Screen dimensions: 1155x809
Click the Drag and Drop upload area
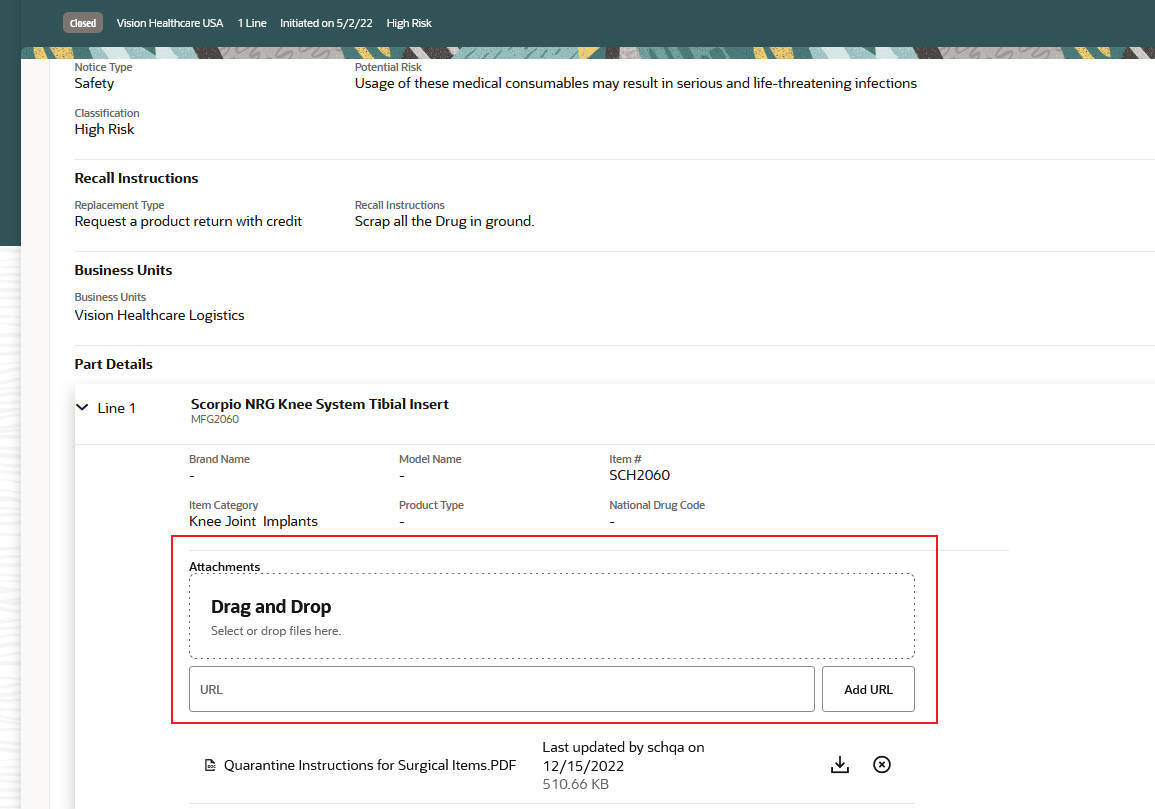(552, 617)
